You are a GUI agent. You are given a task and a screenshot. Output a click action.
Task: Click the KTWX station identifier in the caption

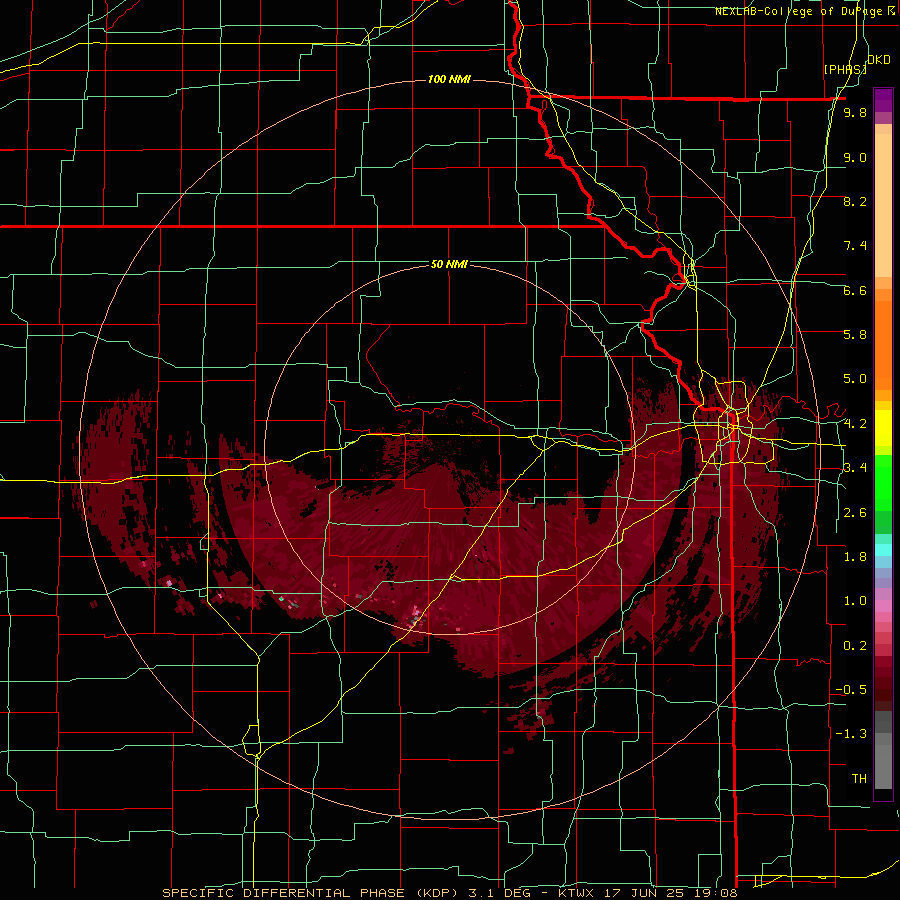[577, 893]
